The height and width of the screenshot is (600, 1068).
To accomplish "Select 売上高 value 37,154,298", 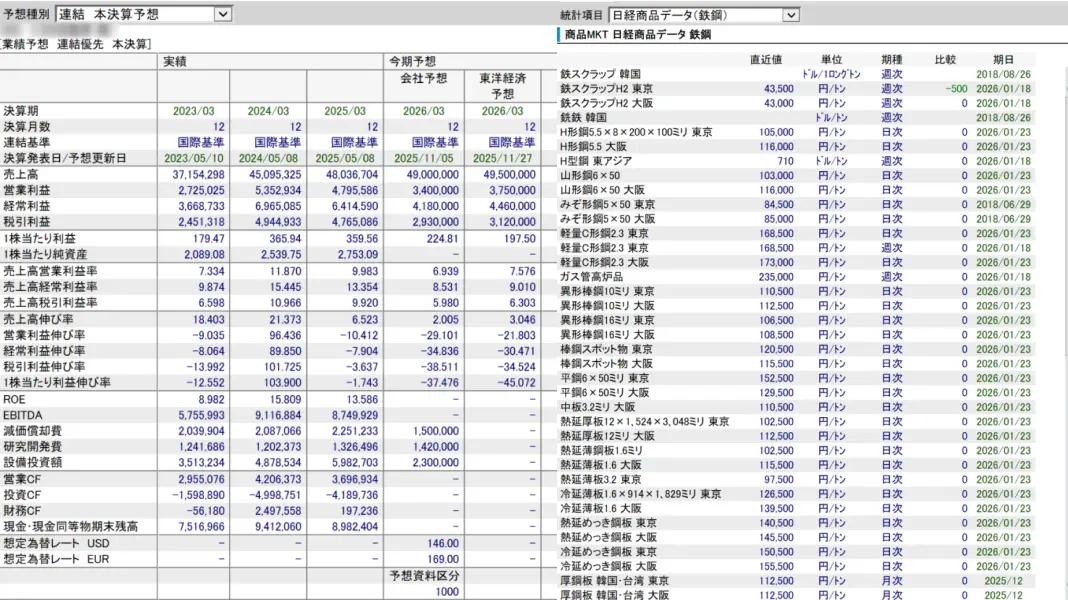I will tap(198, 174).
